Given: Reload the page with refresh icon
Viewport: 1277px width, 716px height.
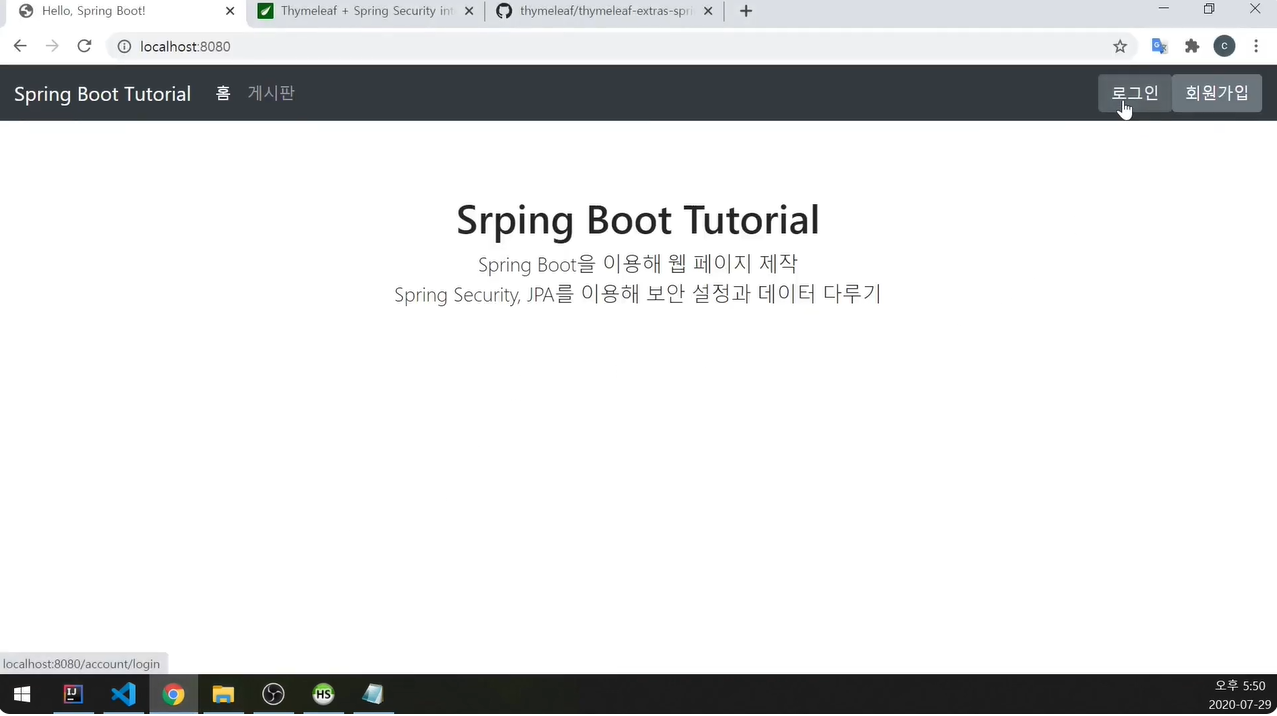Looking at the screenshot, I should pyautogui.click(x=85, y=46).
